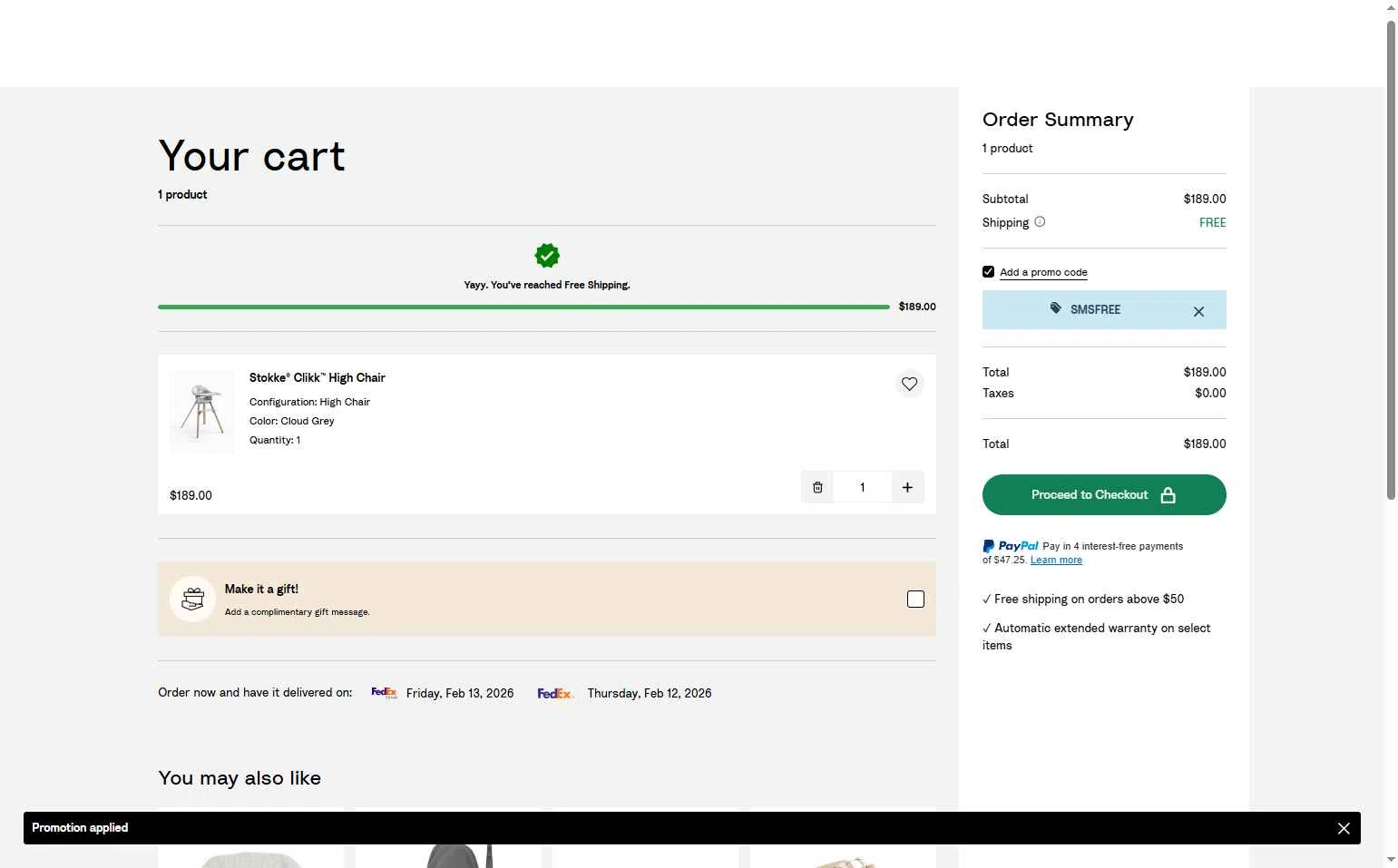Open the Stokke Clikk High Chair thumbnail
The height and width of the screenshot is (868, 1398).
pos(201,411)
